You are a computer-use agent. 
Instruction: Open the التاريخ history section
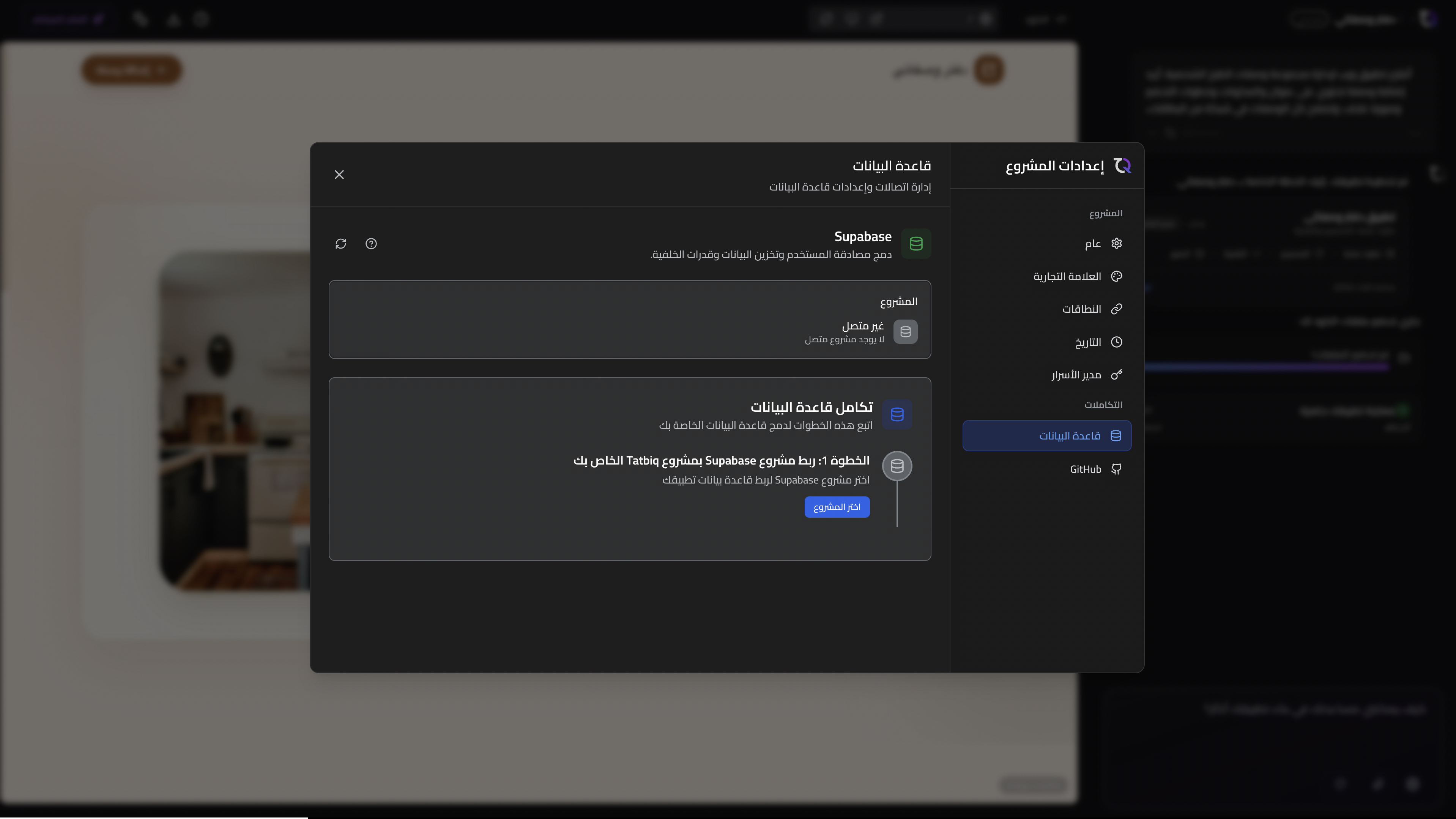(1047, 342)
